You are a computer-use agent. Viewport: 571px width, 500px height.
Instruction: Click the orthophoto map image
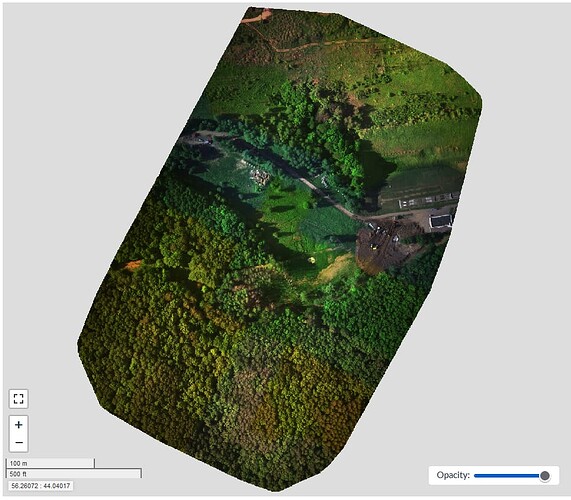[x=280, y=248]
